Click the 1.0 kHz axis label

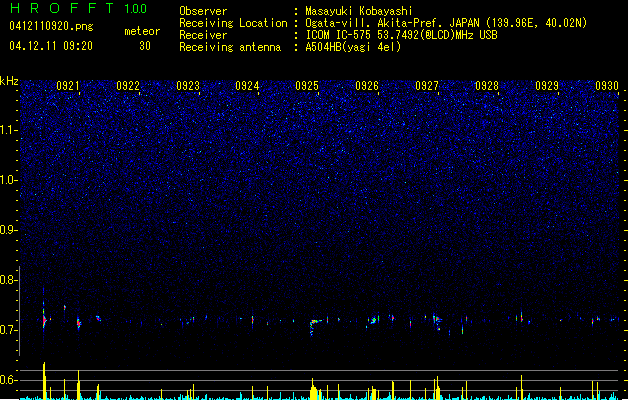tap(8, 180)
